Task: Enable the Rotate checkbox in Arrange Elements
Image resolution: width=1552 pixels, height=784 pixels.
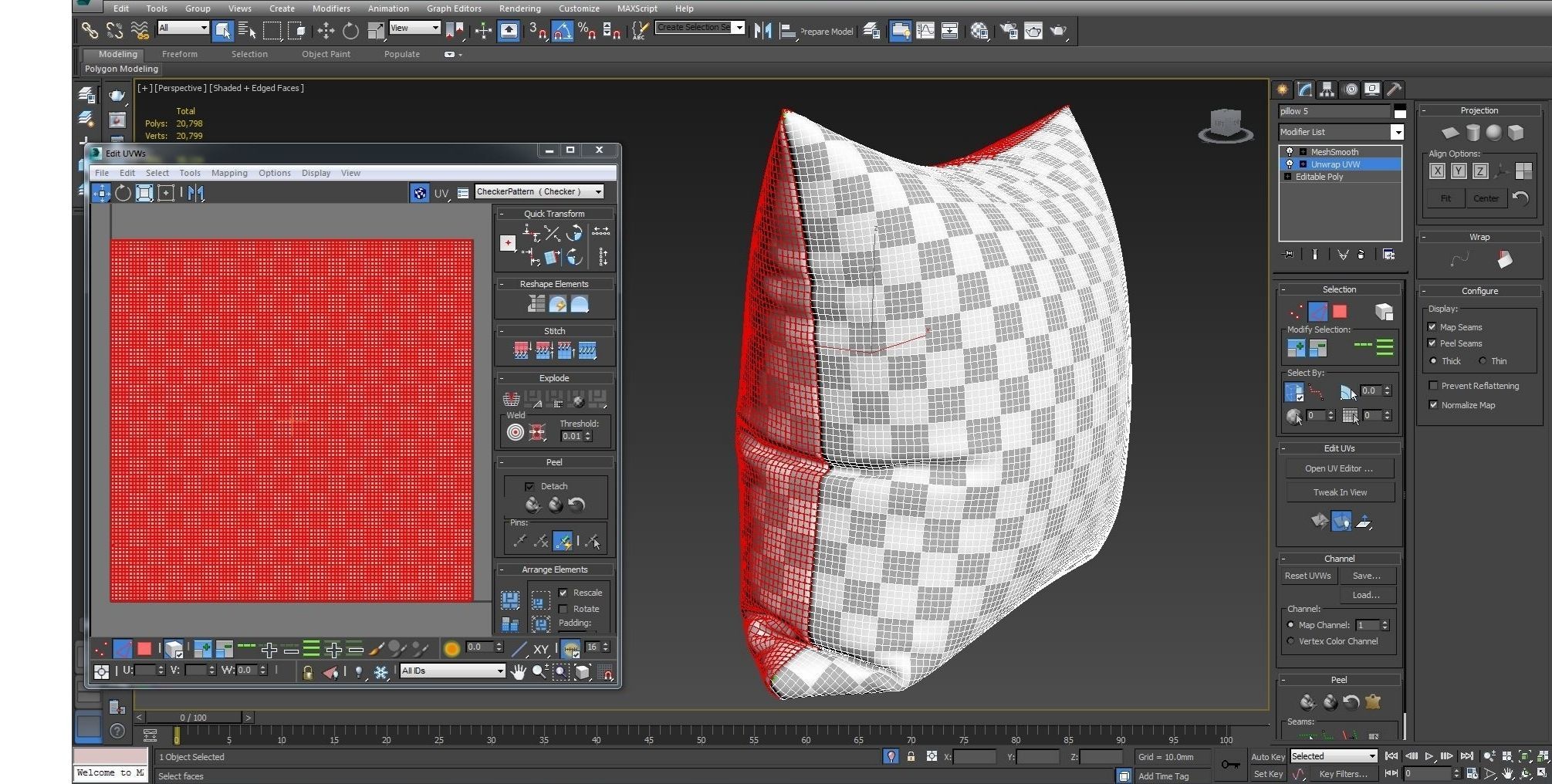Action: [563, 609]
